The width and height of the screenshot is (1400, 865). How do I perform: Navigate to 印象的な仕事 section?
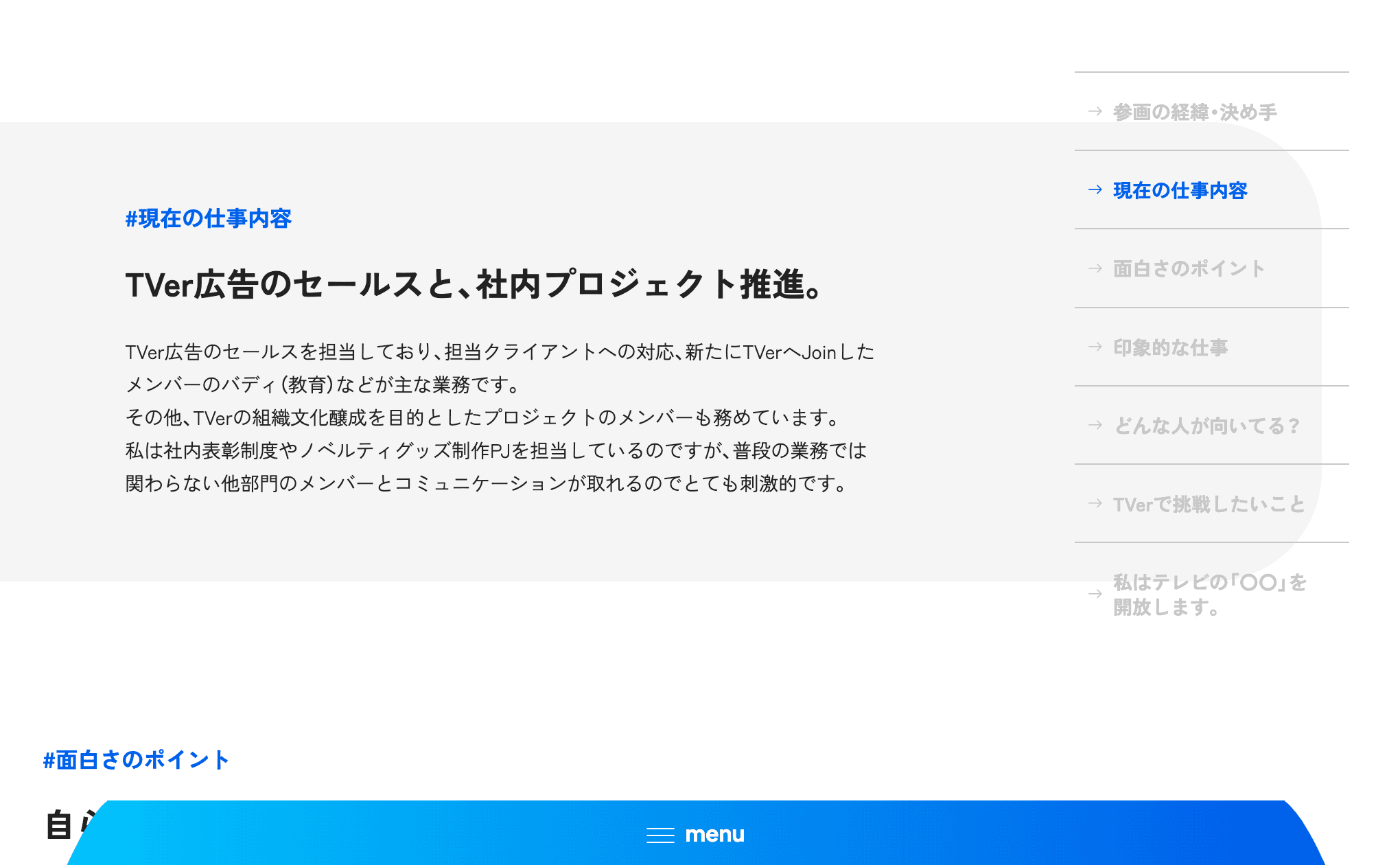[1170, 347]
